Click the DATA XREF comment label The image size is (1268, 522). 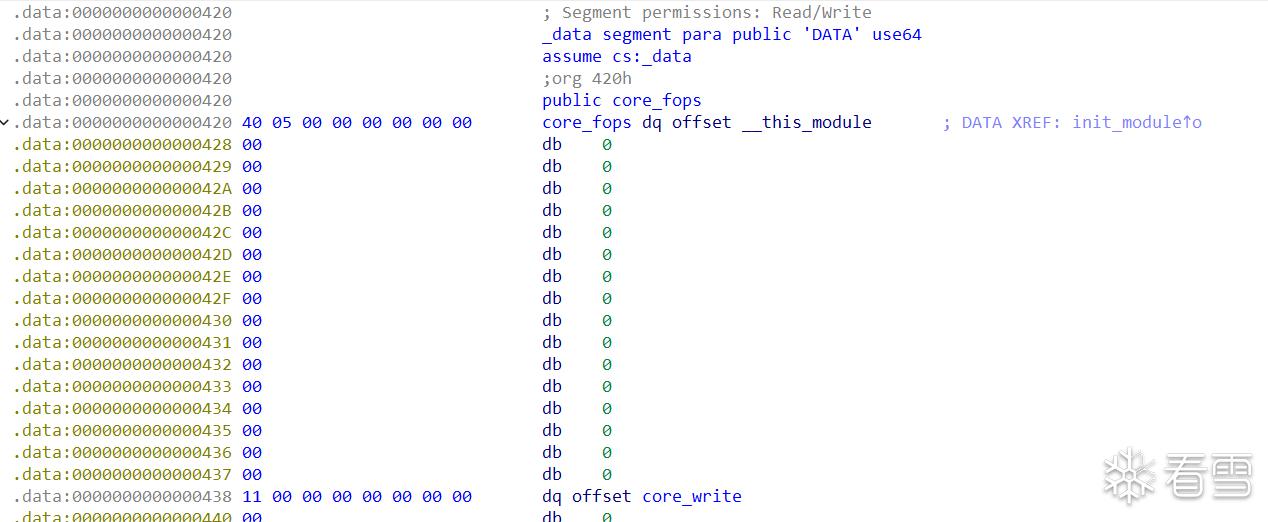pyautogui.click(x=1002, y=123)
